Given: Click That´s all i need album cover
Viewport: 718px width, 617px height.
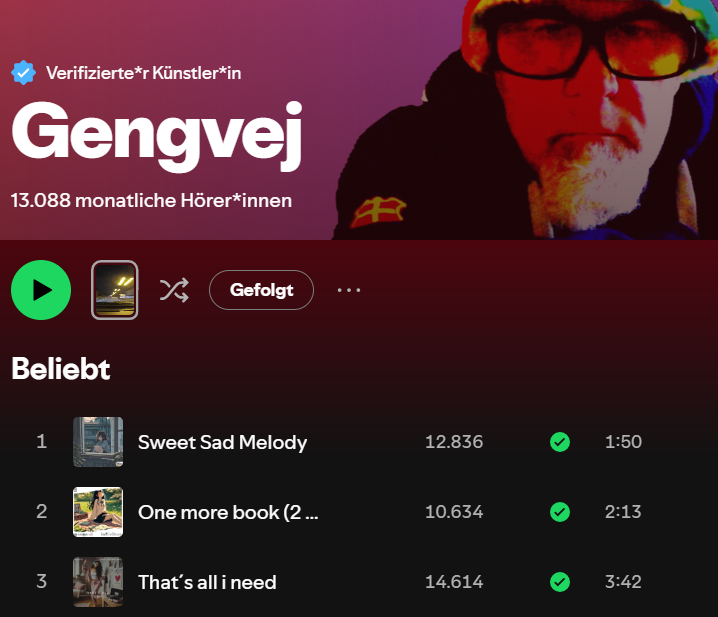Looking at the screenshot, I should pyautogui.click(x=98, y=582).
